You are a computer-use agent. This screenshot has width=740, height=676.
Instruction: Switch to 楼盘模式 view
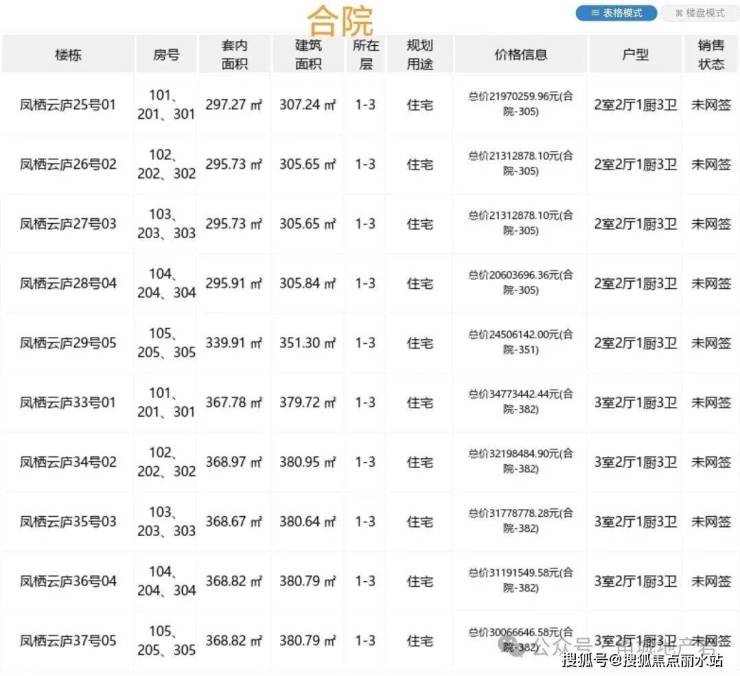click(x=700, y=13)
